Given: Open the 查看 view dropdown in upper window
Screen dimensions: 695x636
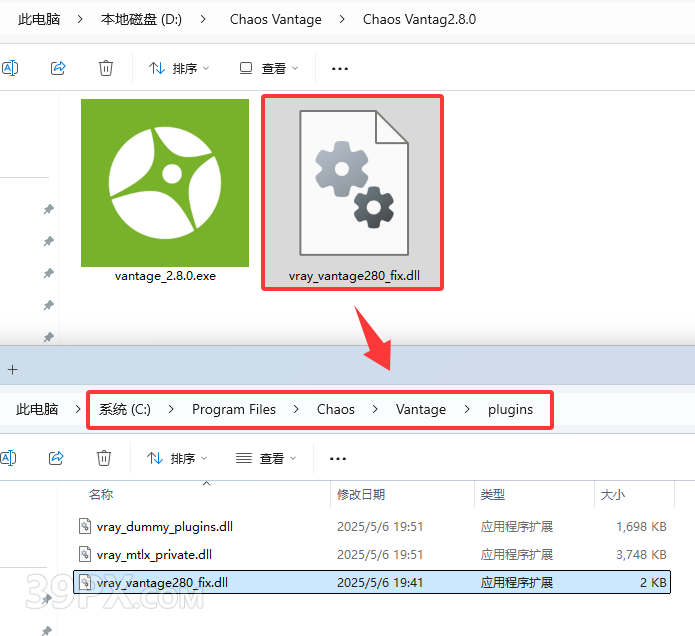Looking at the screenshot, I should (269, 68).
